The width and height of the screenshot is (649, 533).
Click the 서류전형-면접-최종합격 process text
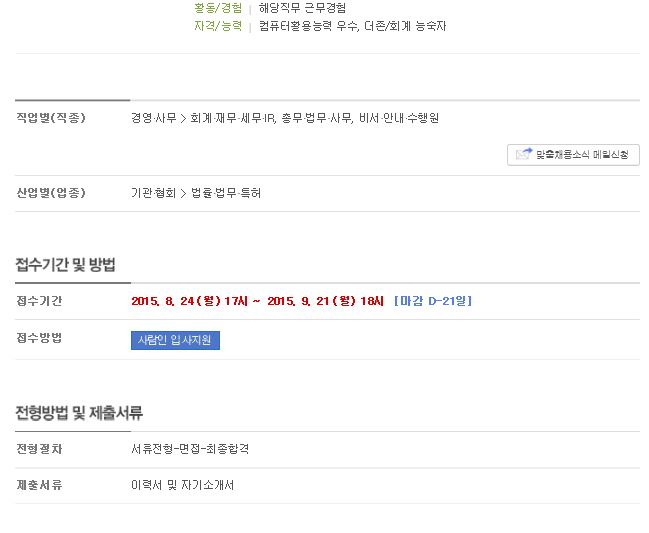point(190,449)
